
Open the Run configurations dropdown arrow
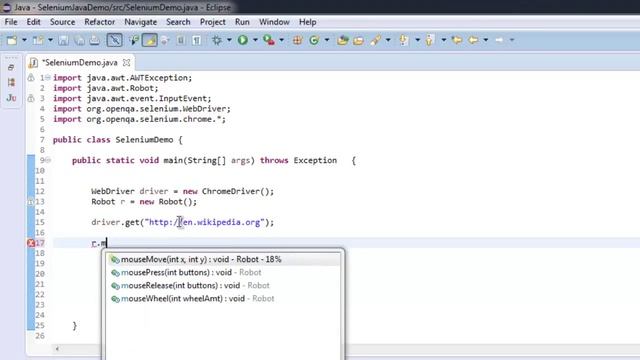click(x=255, y=40)
